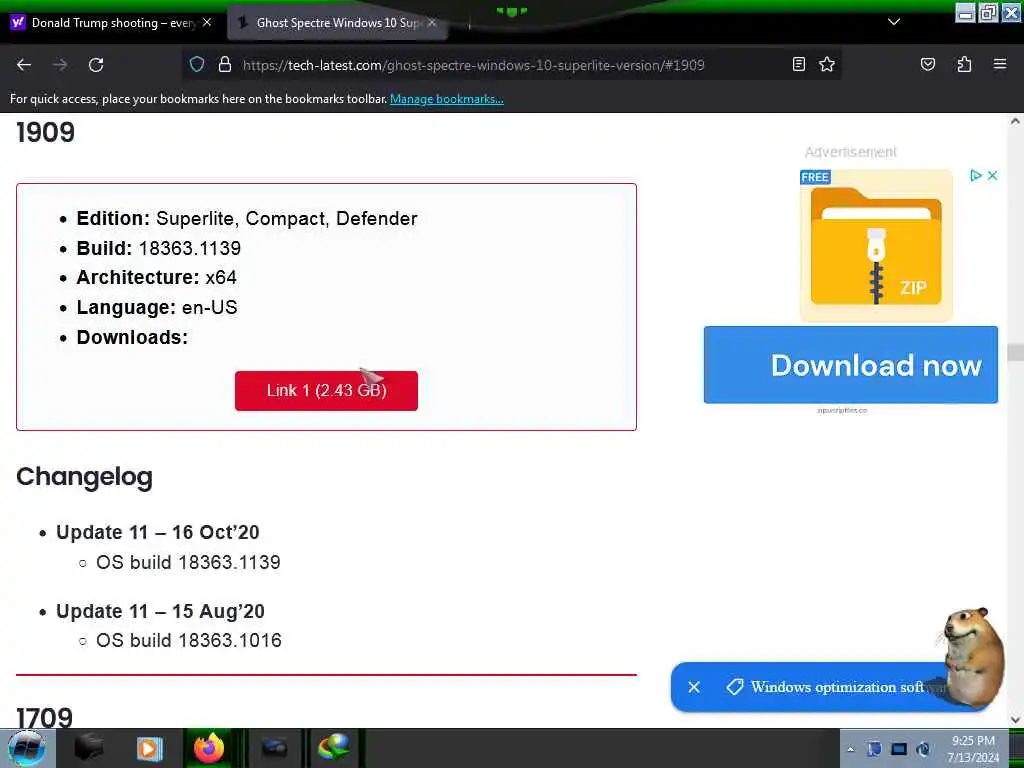
Task: Open the extensions puzzle icon
Action: [964, 64]
